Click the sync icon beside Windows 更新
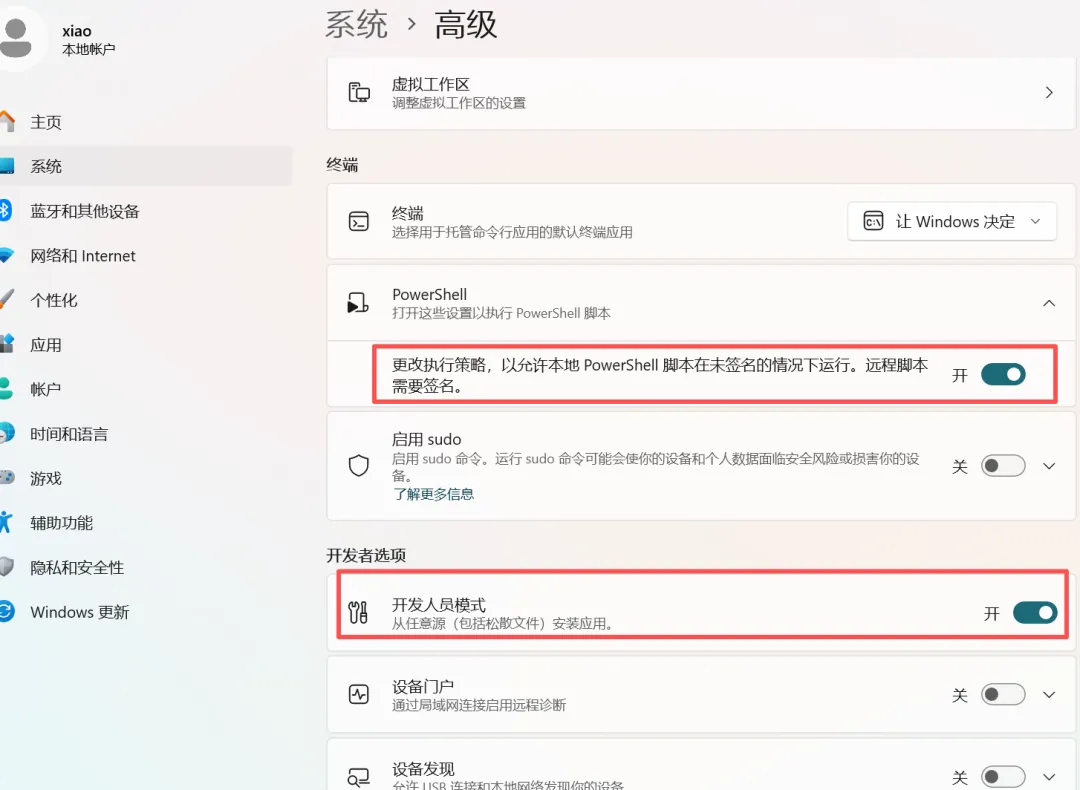Screen dimensions: 1080x790 [7, 612]
